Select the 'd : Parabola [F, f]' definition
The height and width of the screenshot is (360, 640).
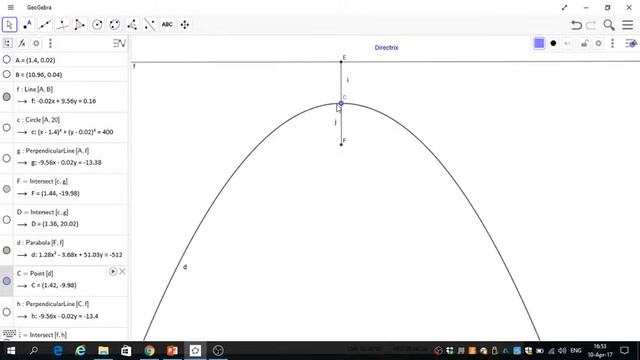(x=40, y=242)
